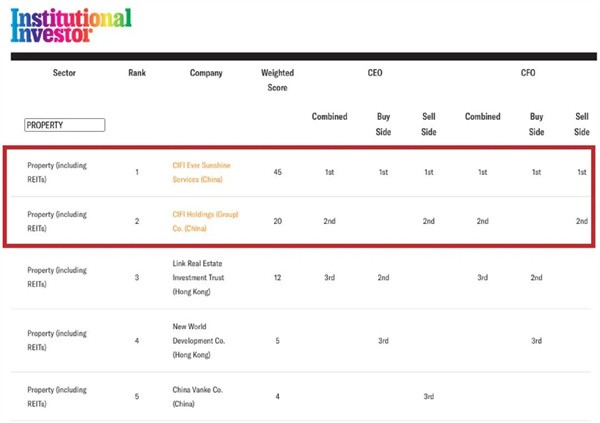The image size is (600, 423).
Task: Select the CEO column group header
Action: tap(375, 73)
